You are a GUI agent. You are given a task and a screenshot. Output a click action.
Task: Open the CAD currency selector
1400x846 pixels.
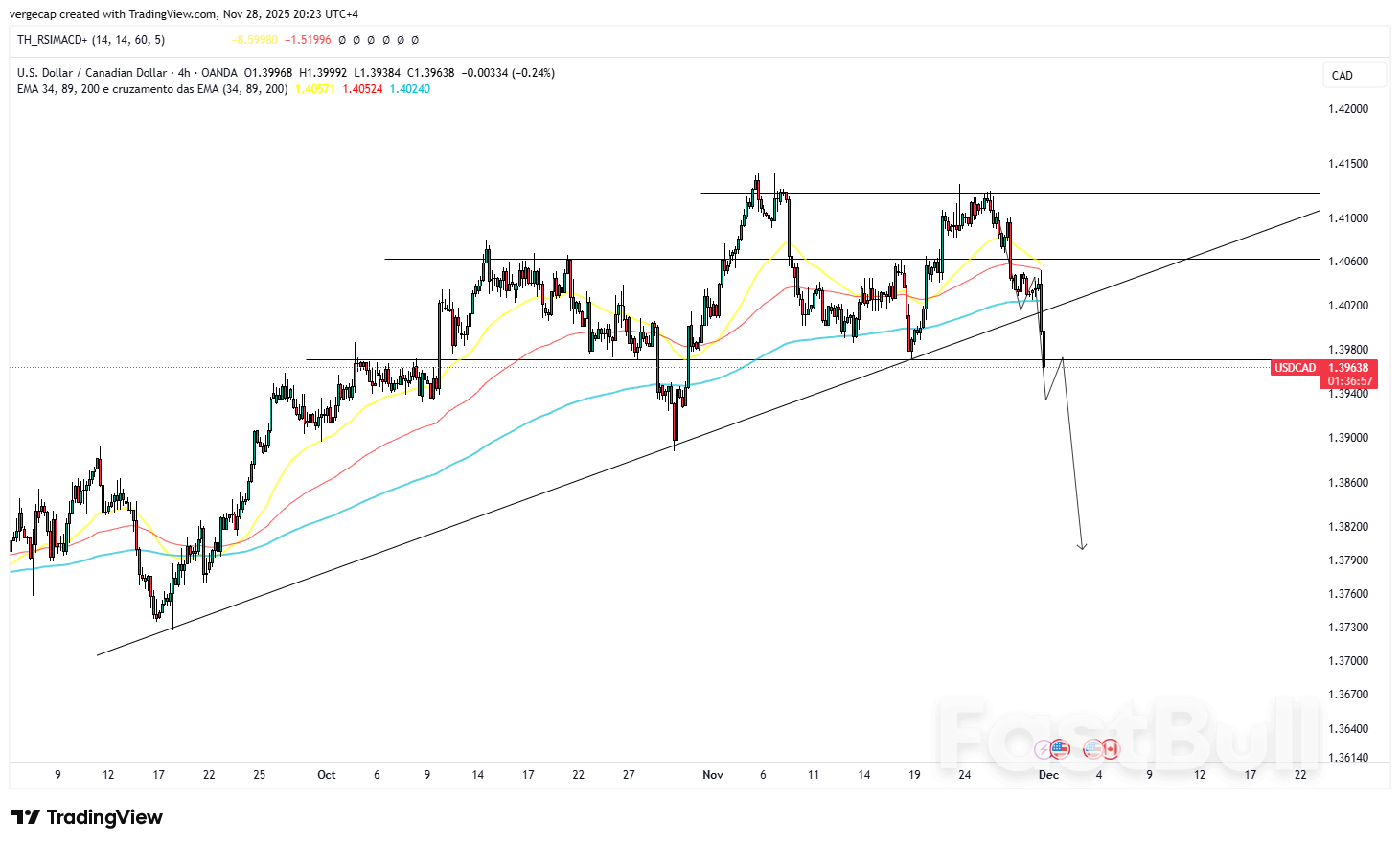tap(1343, 75)
